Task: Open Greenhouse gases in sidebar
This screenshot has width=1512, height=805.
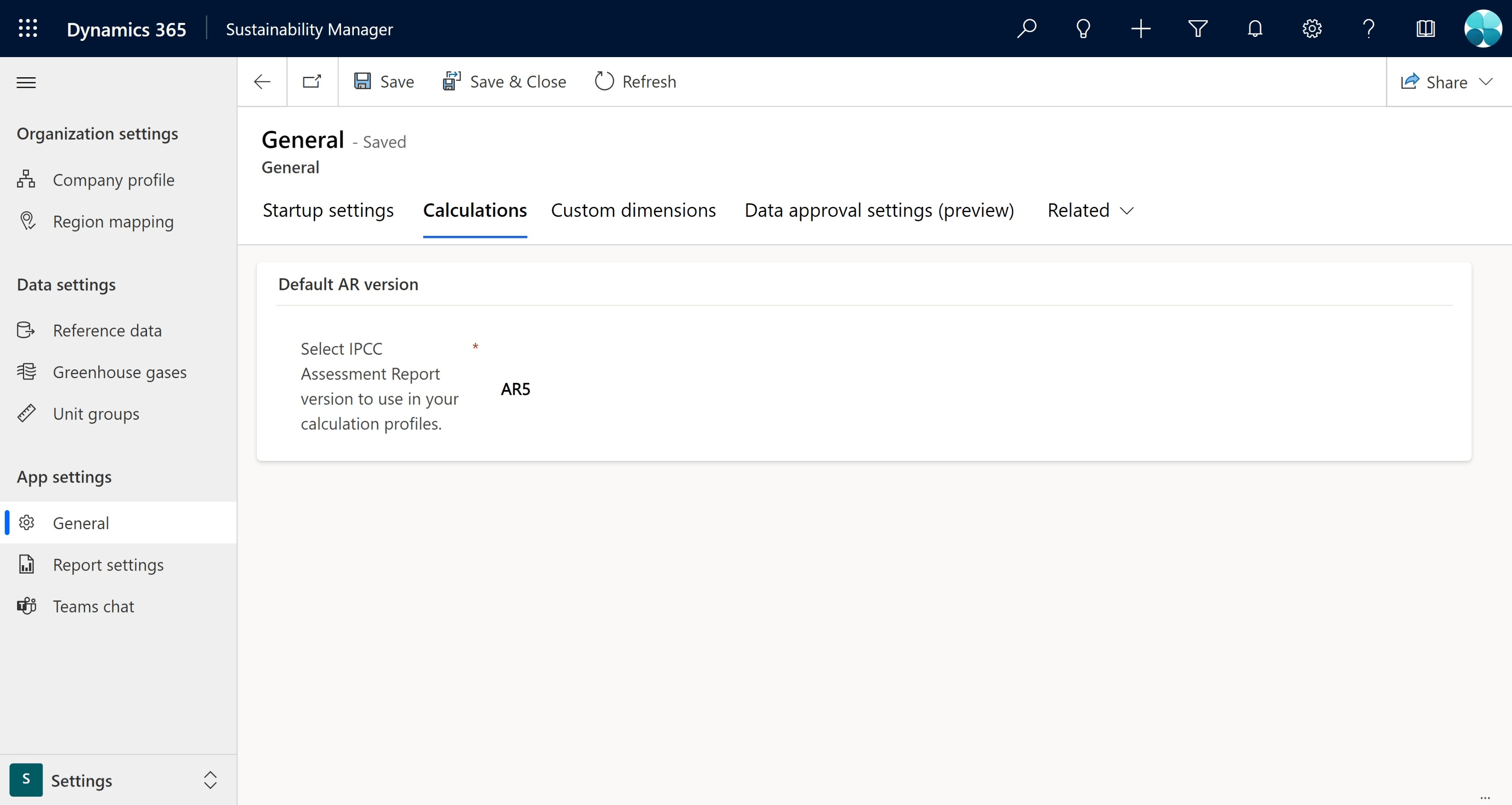Action: pyautogui.click(x=119, y=372)
